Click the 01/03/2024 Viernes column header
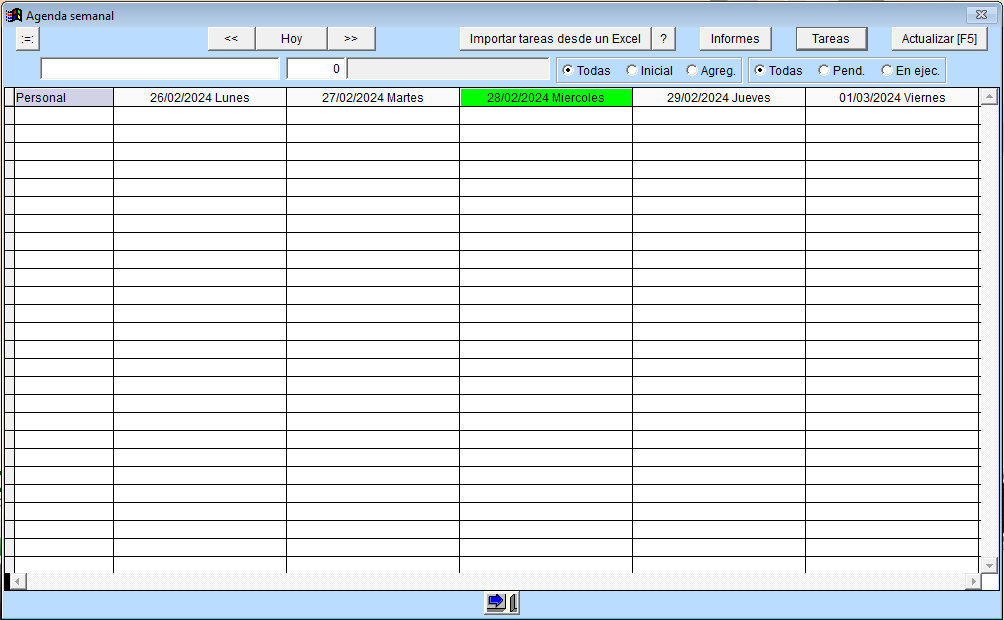 892,97
